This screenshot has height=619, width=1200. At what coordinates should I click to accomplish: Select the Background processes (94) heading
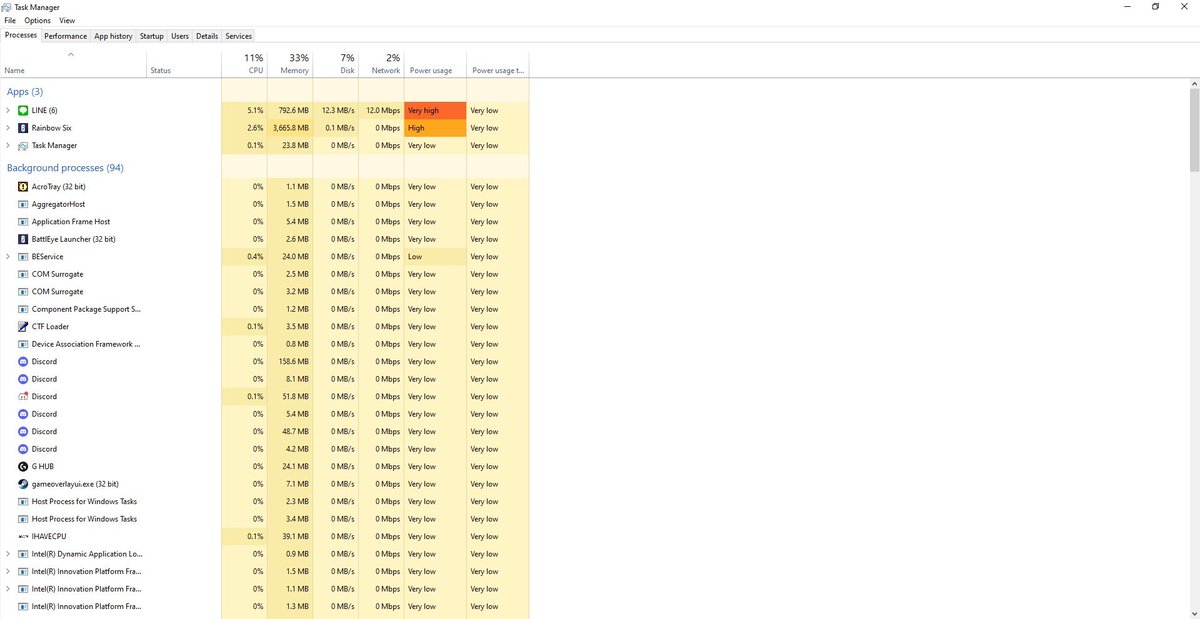coord(65,168)
